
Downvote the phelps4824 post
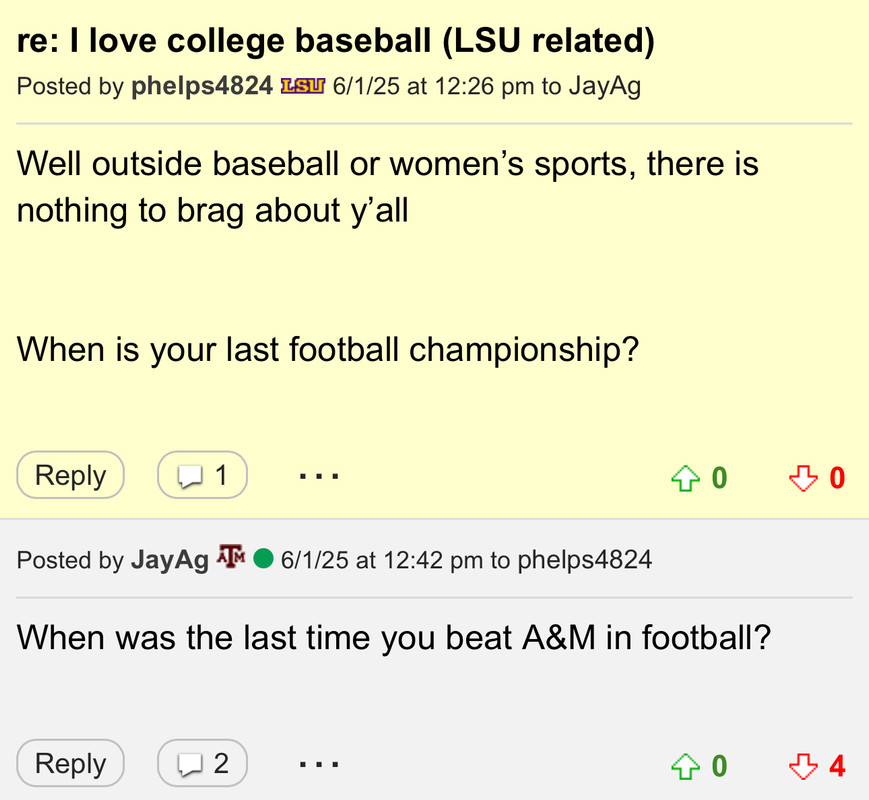tap(803, 479)
